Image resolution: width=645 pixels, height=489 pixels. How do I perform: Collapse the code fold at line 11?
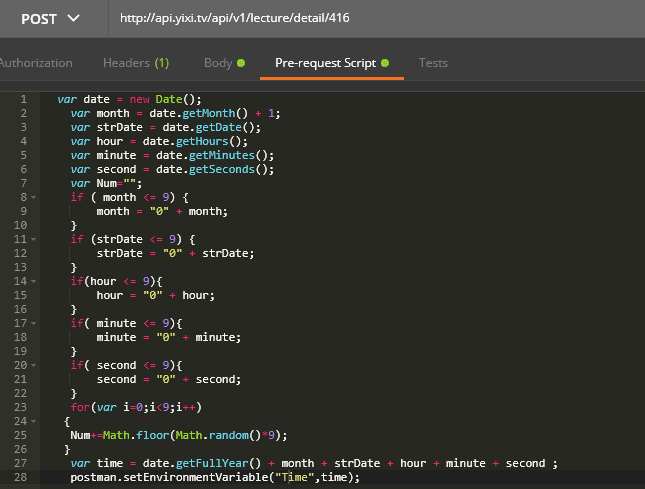point(34,240)
